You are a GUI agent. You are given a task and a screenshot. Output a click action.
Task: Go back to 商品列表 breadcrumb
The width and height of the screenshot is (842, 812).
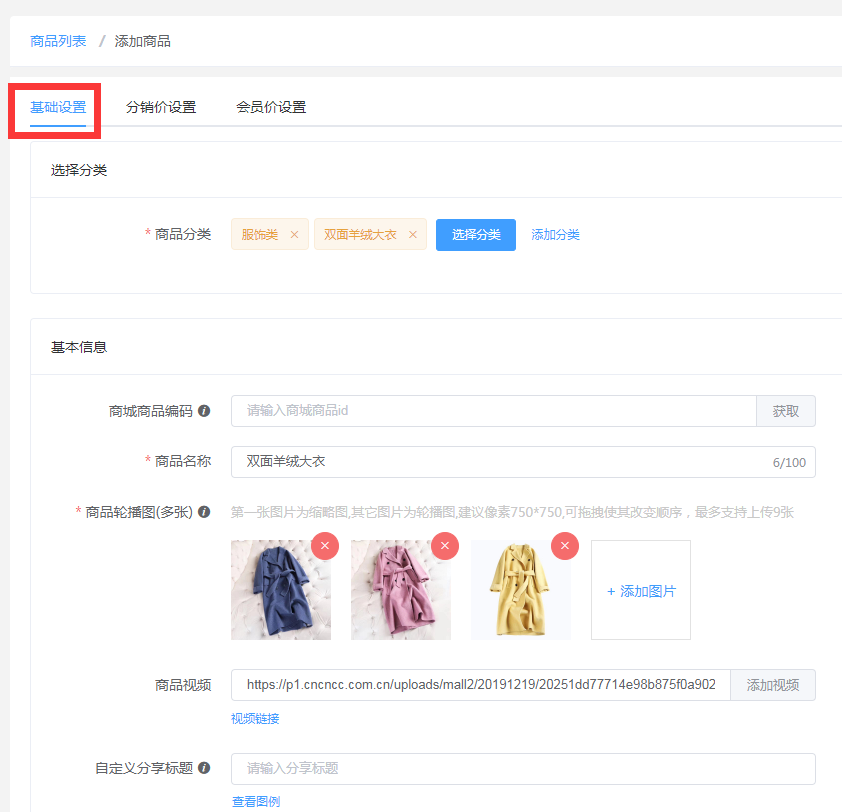coord(58,41)
